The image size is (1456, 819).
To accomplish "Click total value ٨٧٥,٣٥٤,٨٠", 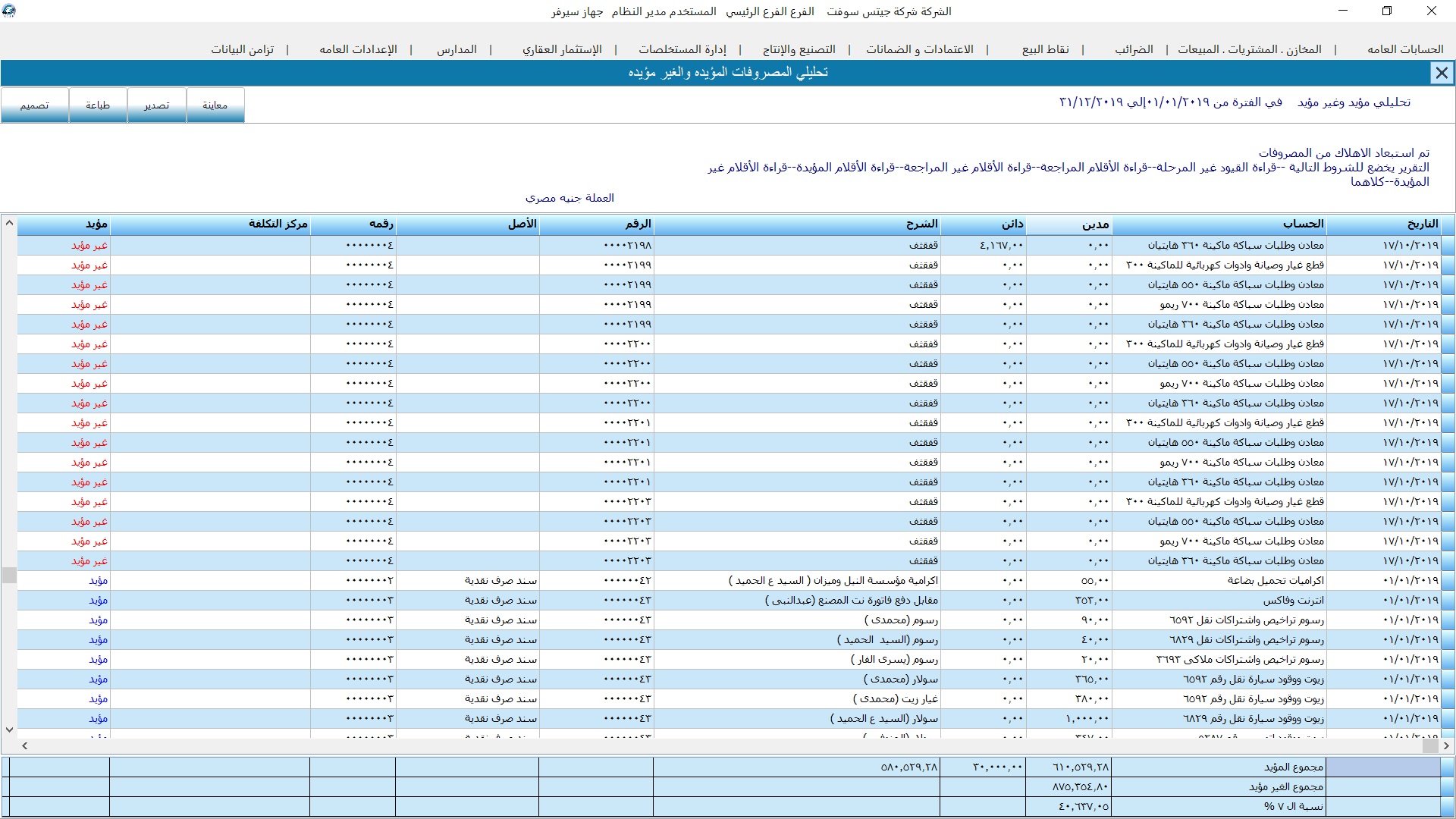I will 1080,786.
